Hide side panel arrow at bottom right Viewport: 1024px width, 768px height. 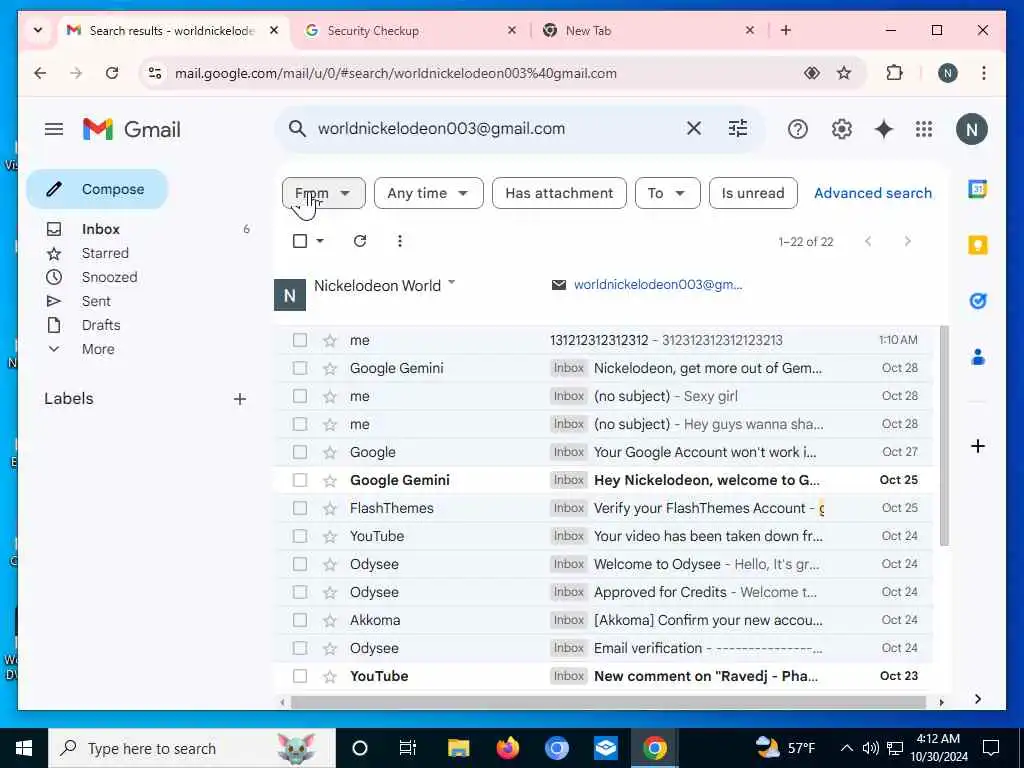pyautogui.click(x=978, y=699)
